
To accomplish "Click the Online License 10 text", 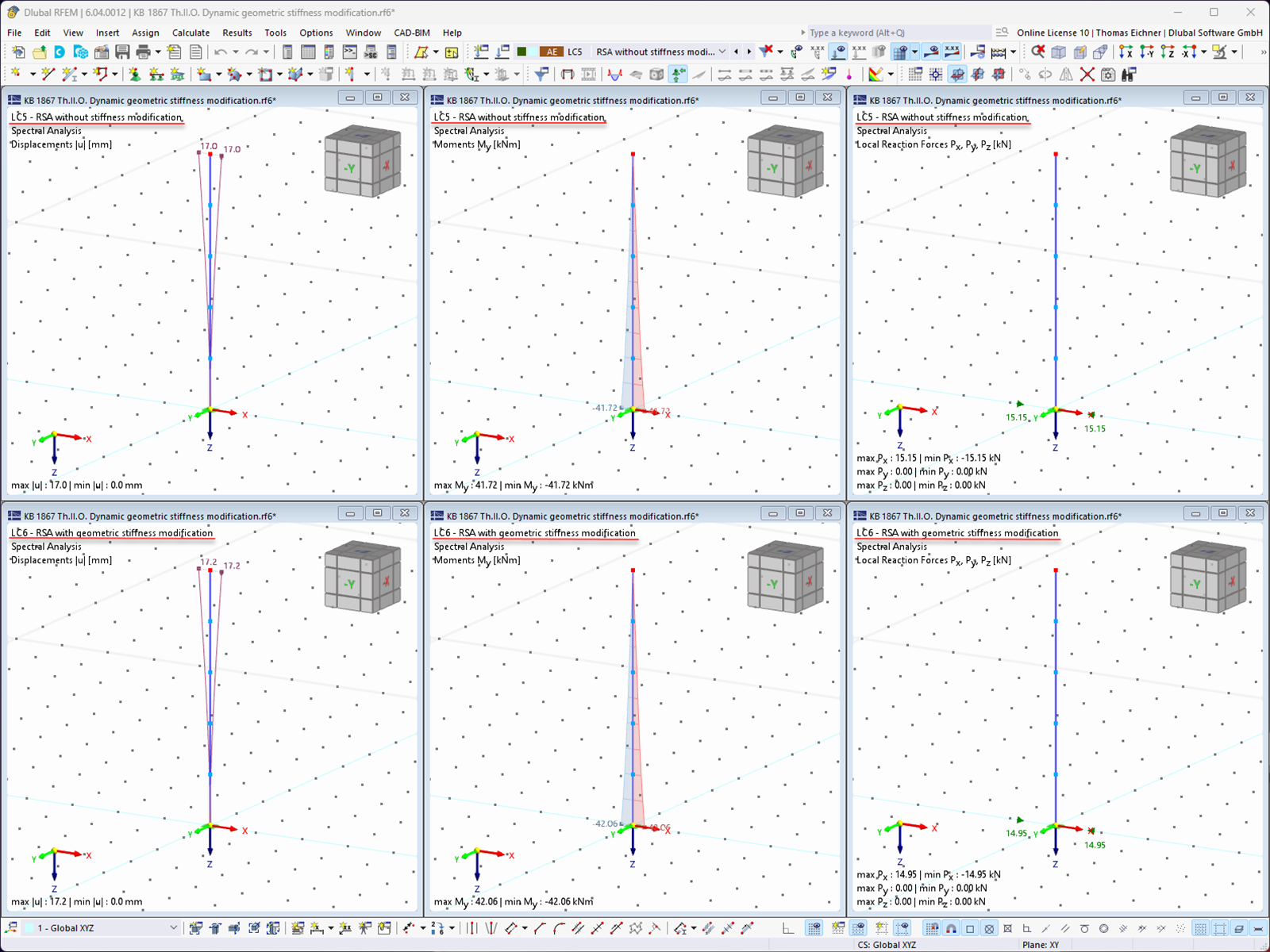I will tap(1053, 33).
